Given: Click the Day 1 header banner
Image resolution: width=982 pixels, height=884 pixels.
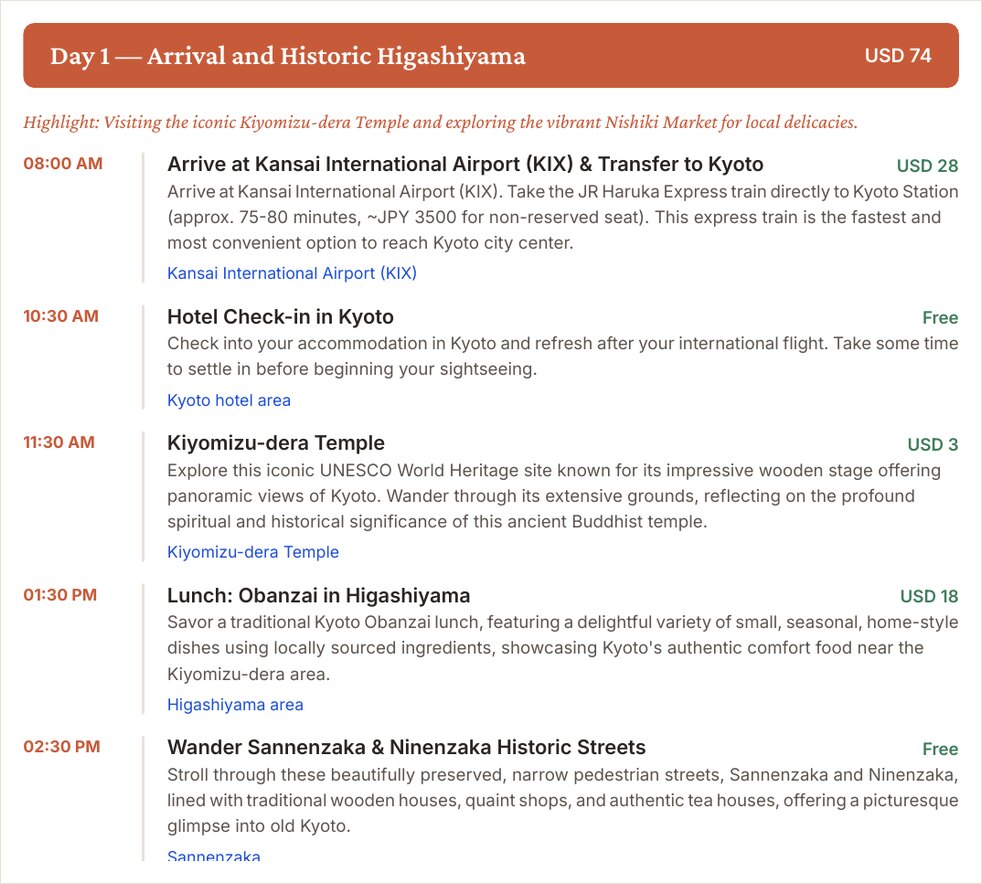Looking at the screenshot, I should click(491, 56).
